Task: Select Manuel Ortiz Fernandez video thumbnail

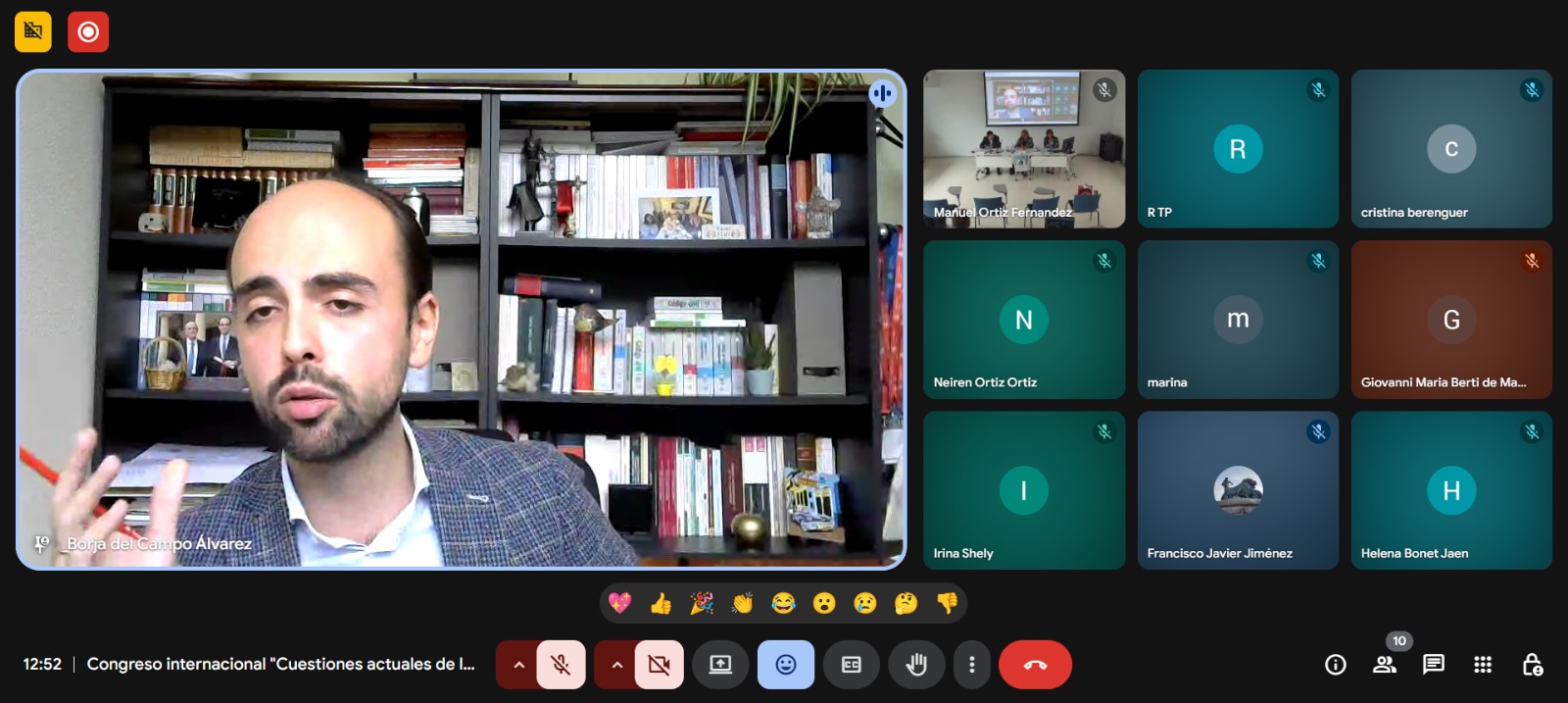Action: tap(1023, 149)
